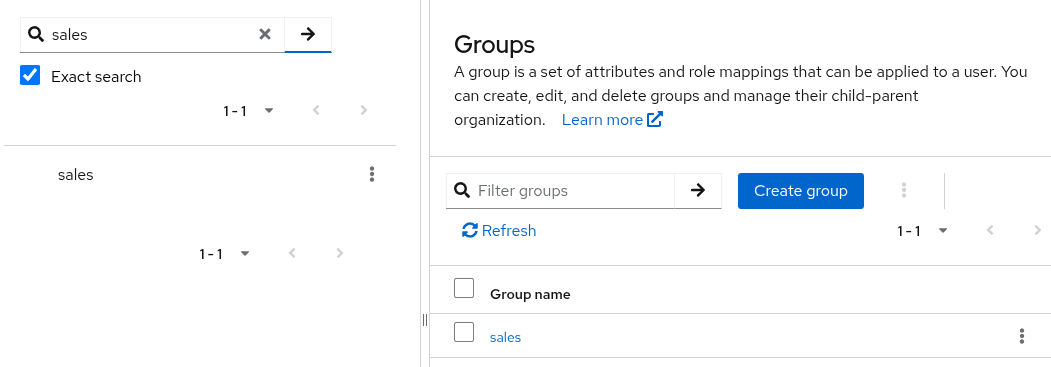Screen dimensions: 1051x367
Task: Go to next page in upper tree pagination
Action: [x=364, y=111]
